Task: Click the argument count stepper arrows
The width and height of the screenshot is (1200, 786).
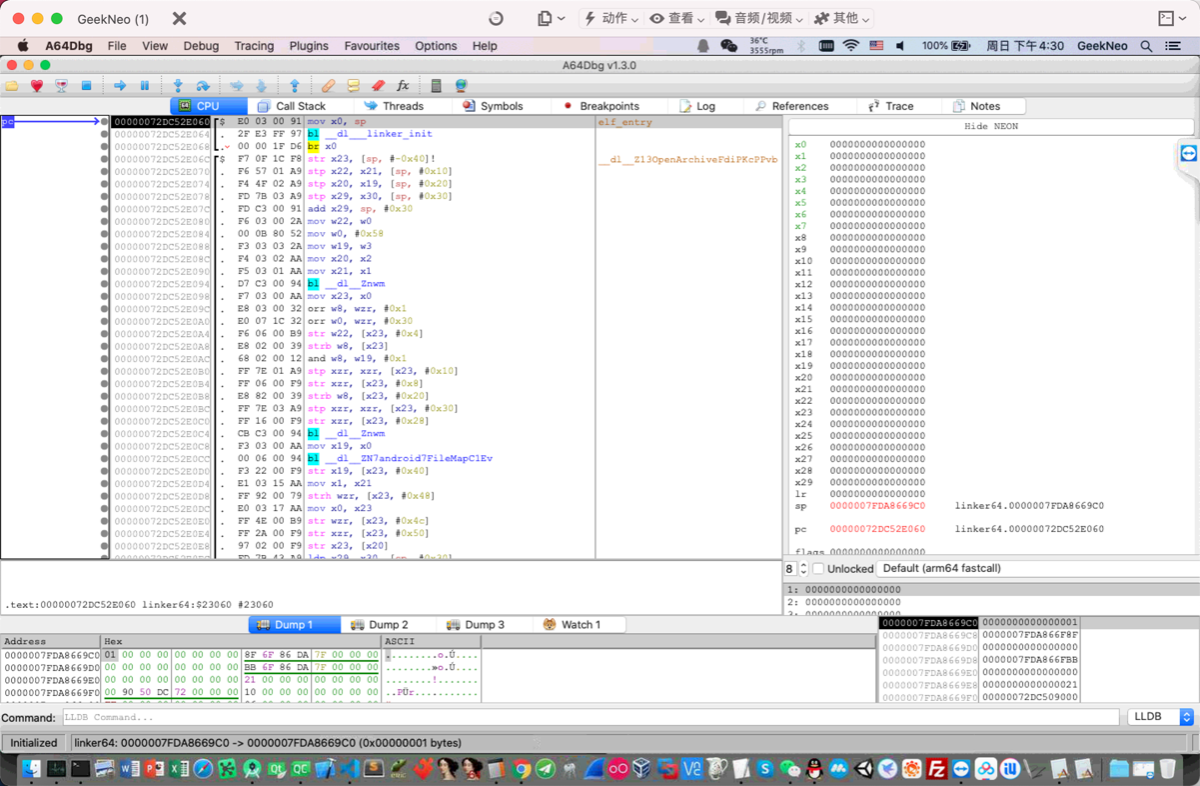Action: click(x=803, y=569)
